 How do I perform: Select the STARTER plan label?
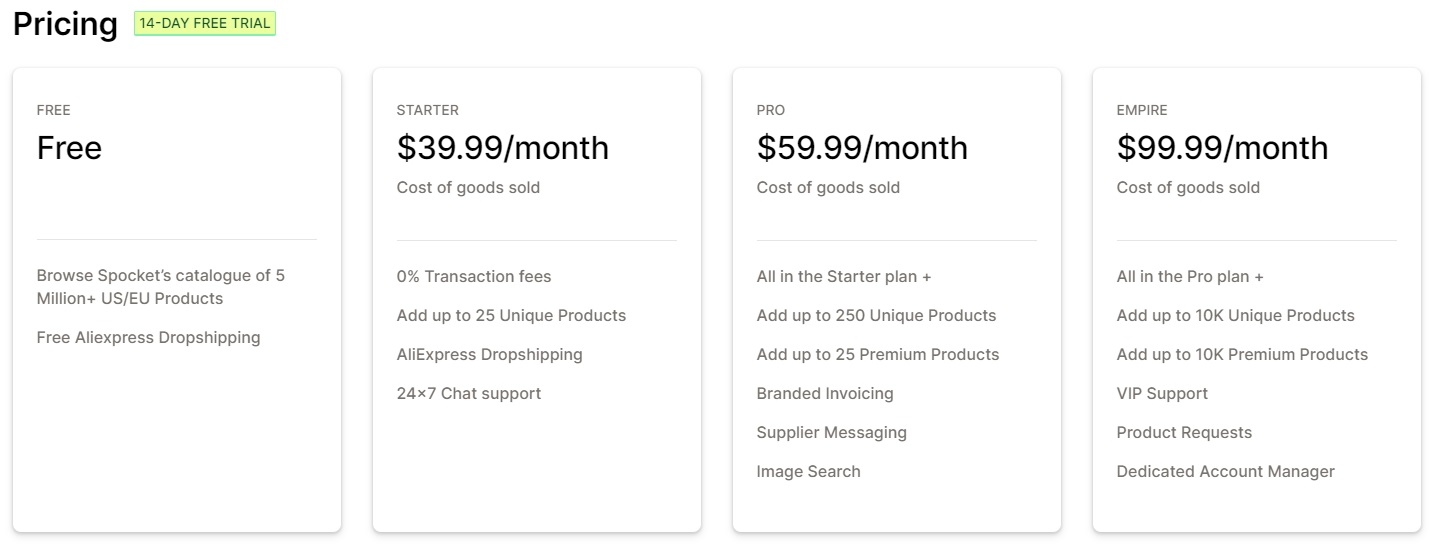click(x=428, y=110)
